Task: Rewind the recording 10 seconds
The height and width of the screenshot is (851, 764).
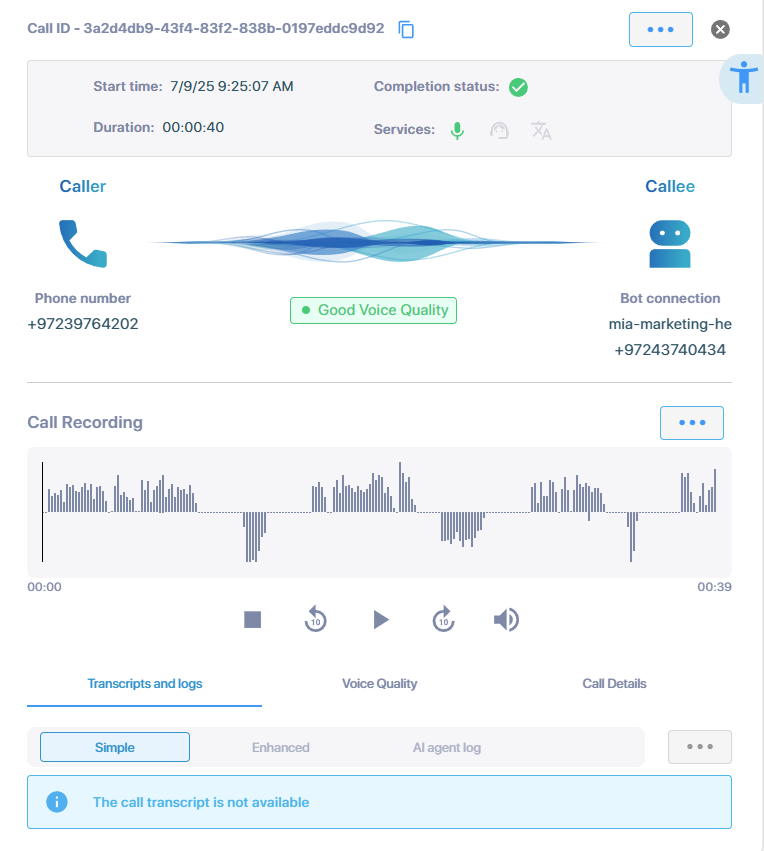Action: (x=315, y=619)
